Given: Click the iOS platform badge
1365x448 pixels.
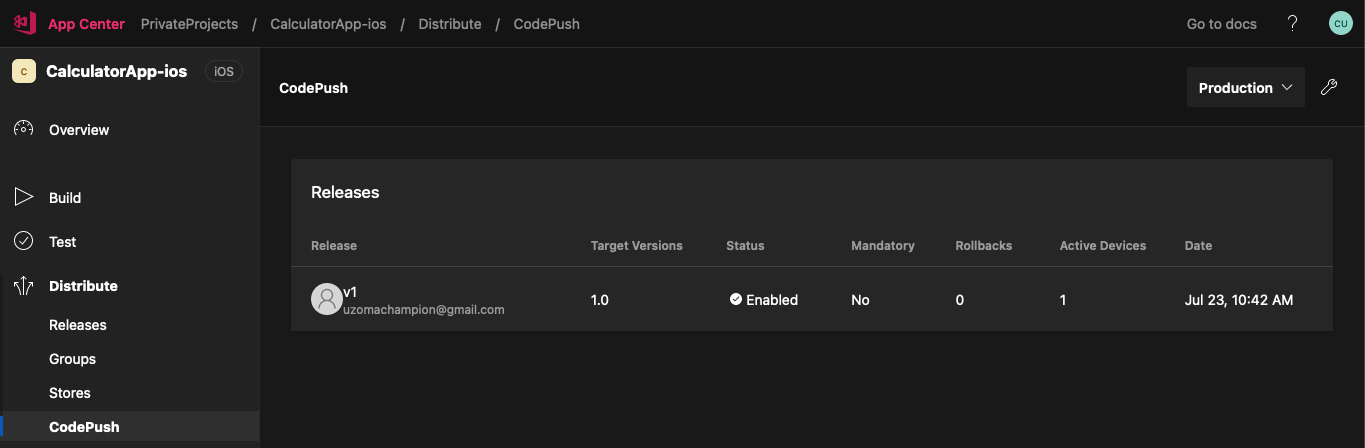Looking at the screenshot, I should click(x=224, y=71).
